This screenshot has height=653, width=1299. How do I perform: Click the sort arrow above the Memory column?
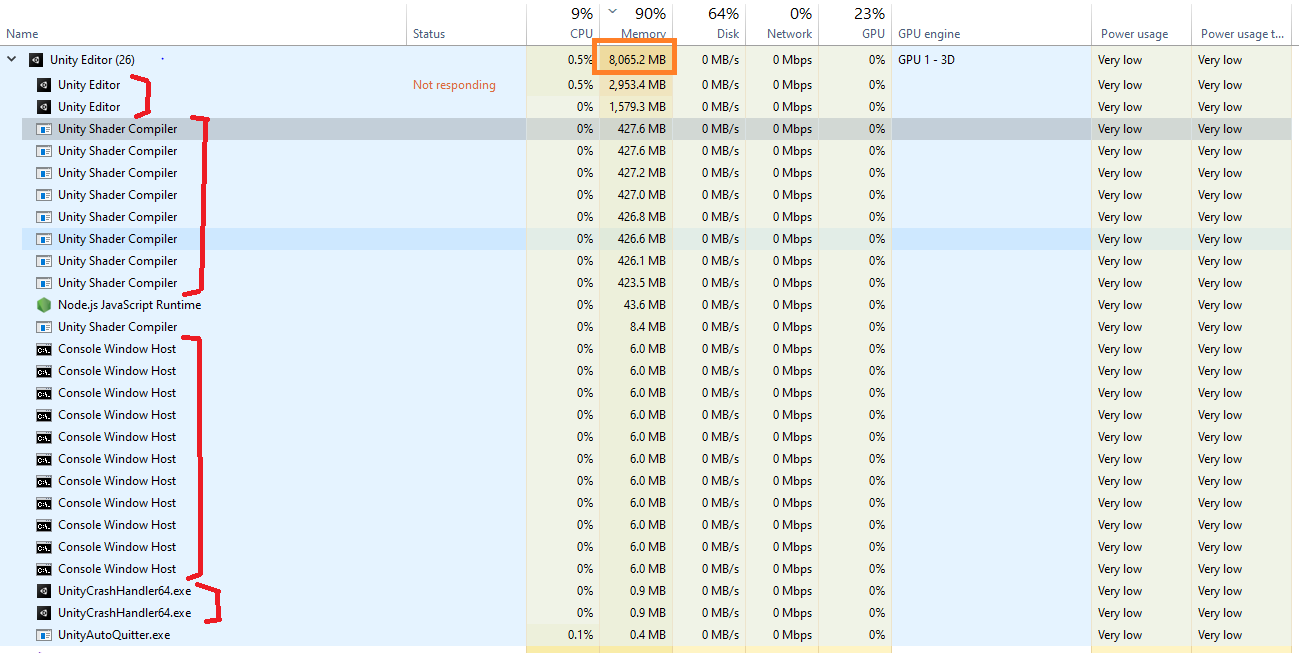click(612, 13)
